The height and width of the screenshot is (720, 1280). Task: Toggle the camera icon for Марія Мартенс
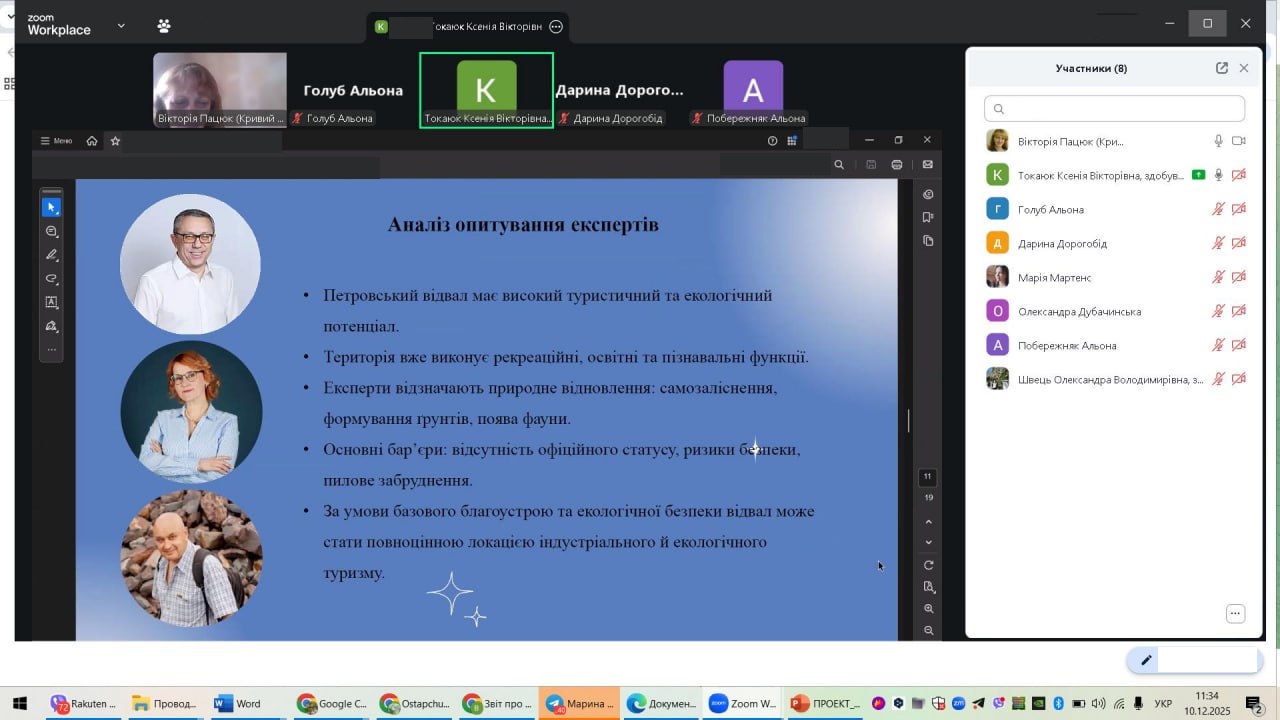[x=1239, y=278]
